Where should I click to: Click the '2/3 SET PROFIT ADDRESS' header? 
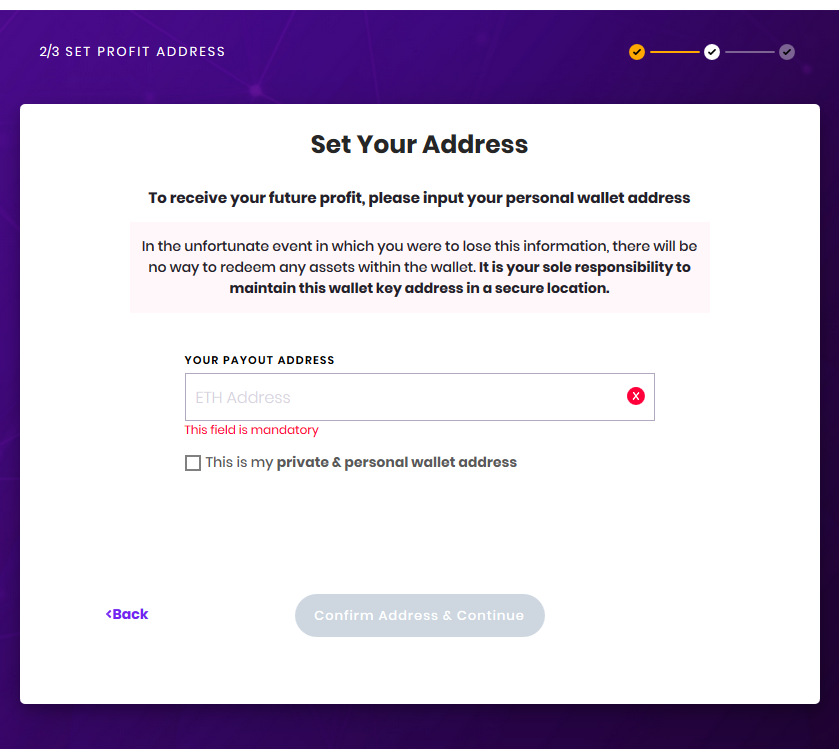coord(132,51)
